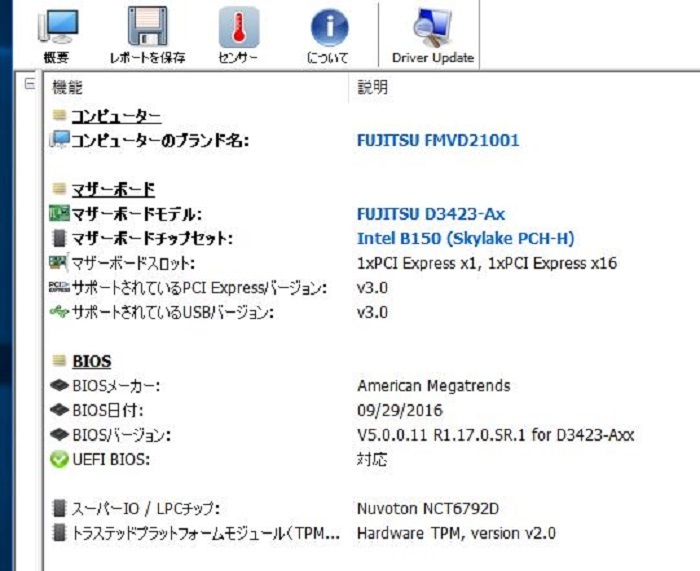700x571 pixels.
Task: Click the chip icon for BIOS日付
Action: [x=59, y=410]
